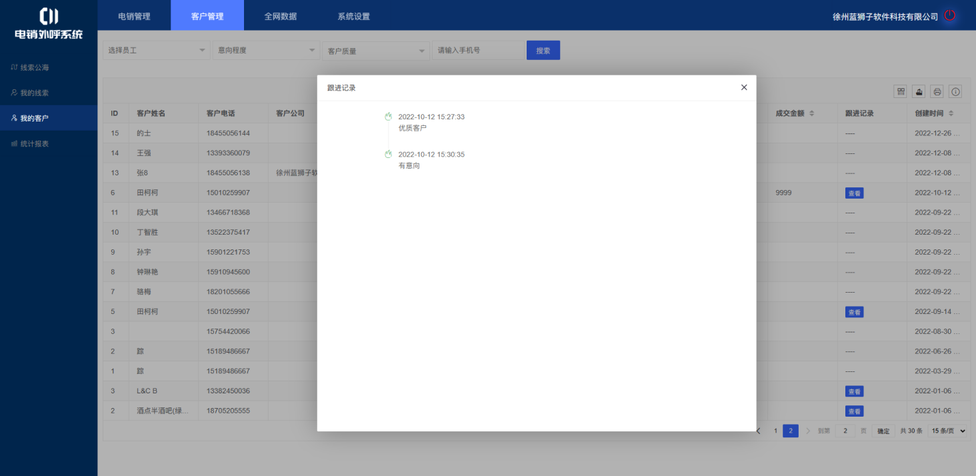The width and height of the screenshot is (976, 476).
Task: Go to page 1 in pagination
Action: 775,431
